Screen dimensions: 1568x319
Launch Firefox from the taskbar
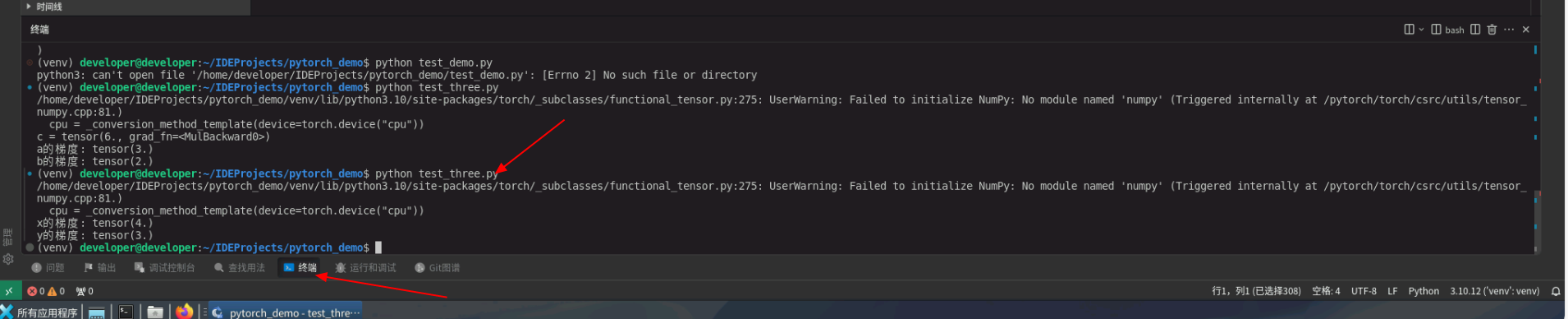pyautogui.click(x=185, y=312)
